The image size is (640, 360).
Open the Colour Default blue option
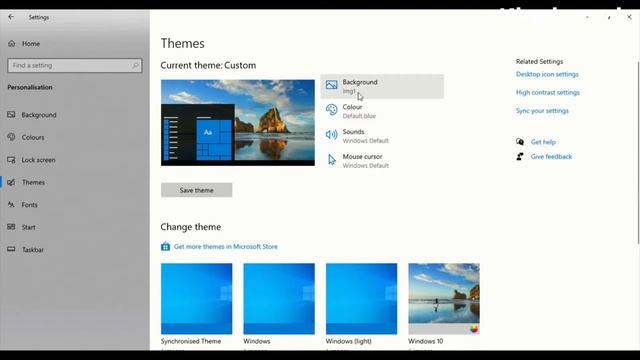coord(382,111)
